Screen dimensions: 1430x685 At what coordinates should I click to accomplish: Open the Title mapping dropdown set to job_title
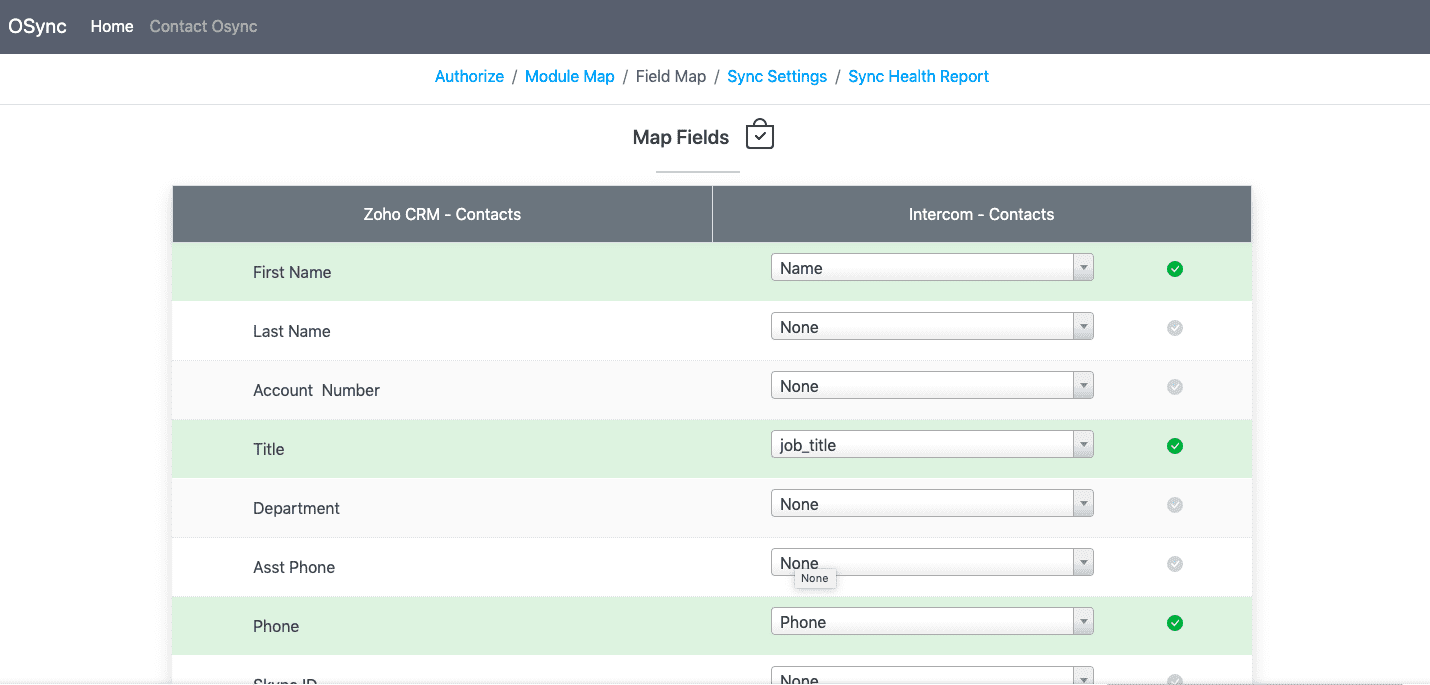[932, 445]
